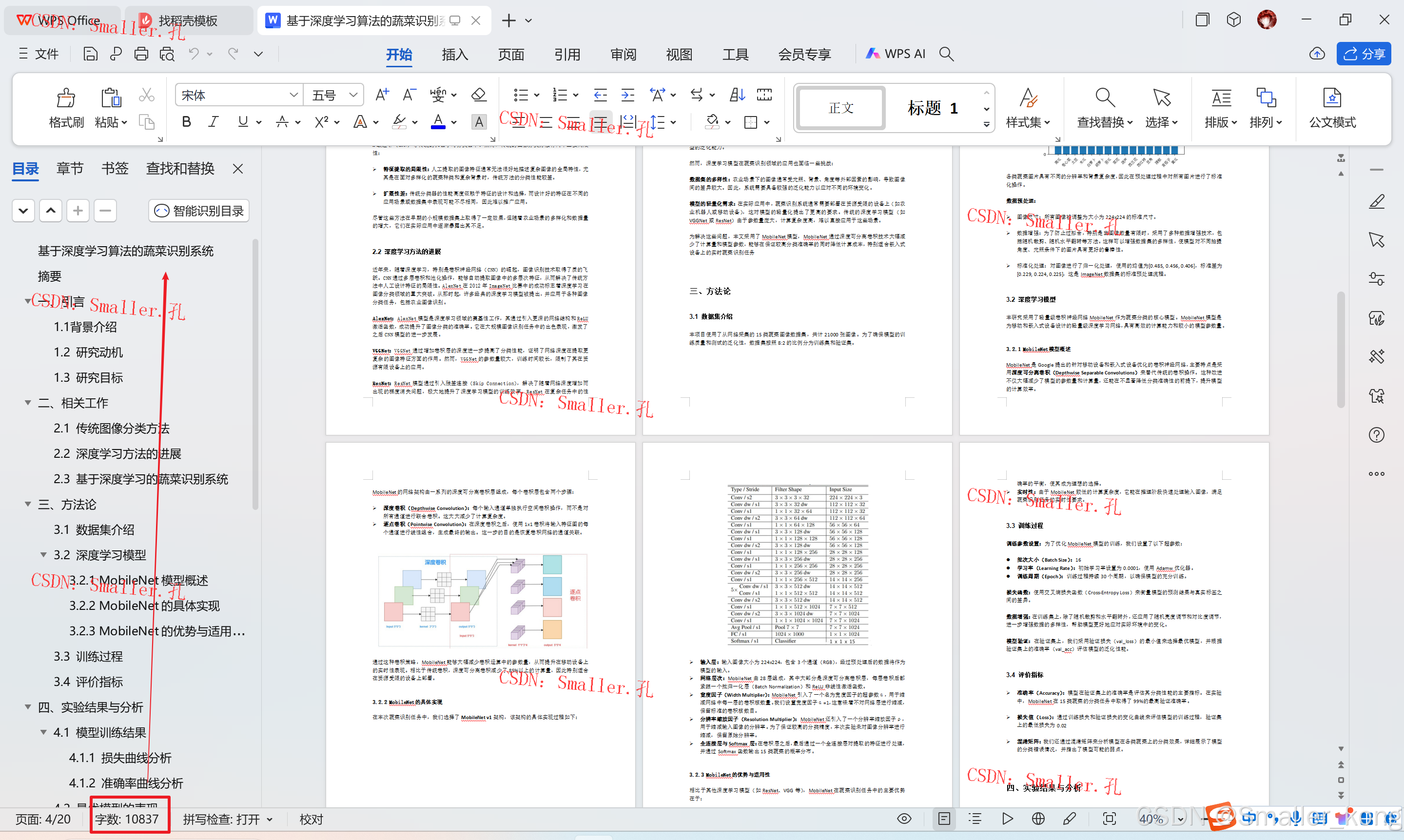Toggle eye protection mode in status bar
Image resolution: width=1404 pixels, height=840 pixels.
[x=904, y=819]
